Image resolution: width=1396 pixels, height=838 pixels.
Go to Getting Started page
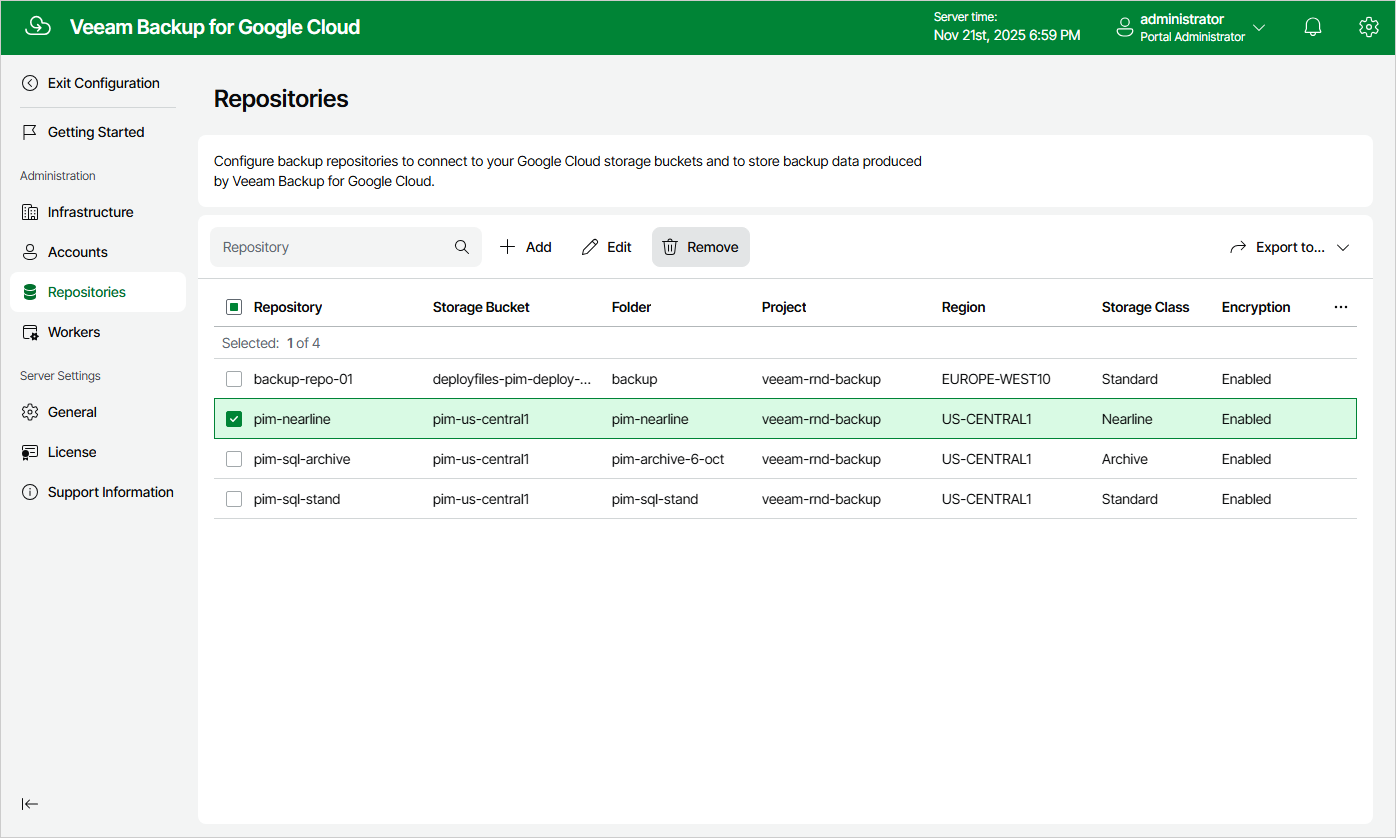pos(98,132)
